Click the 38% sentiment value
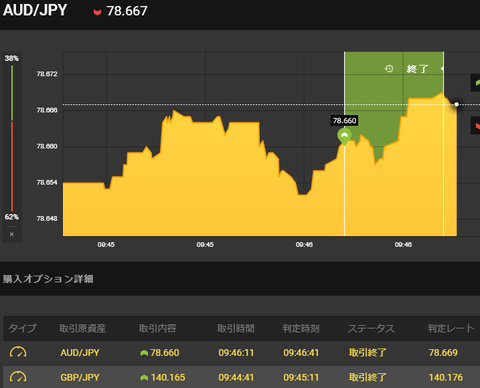This screenshot has width=480, height=388. click(12, 58)
